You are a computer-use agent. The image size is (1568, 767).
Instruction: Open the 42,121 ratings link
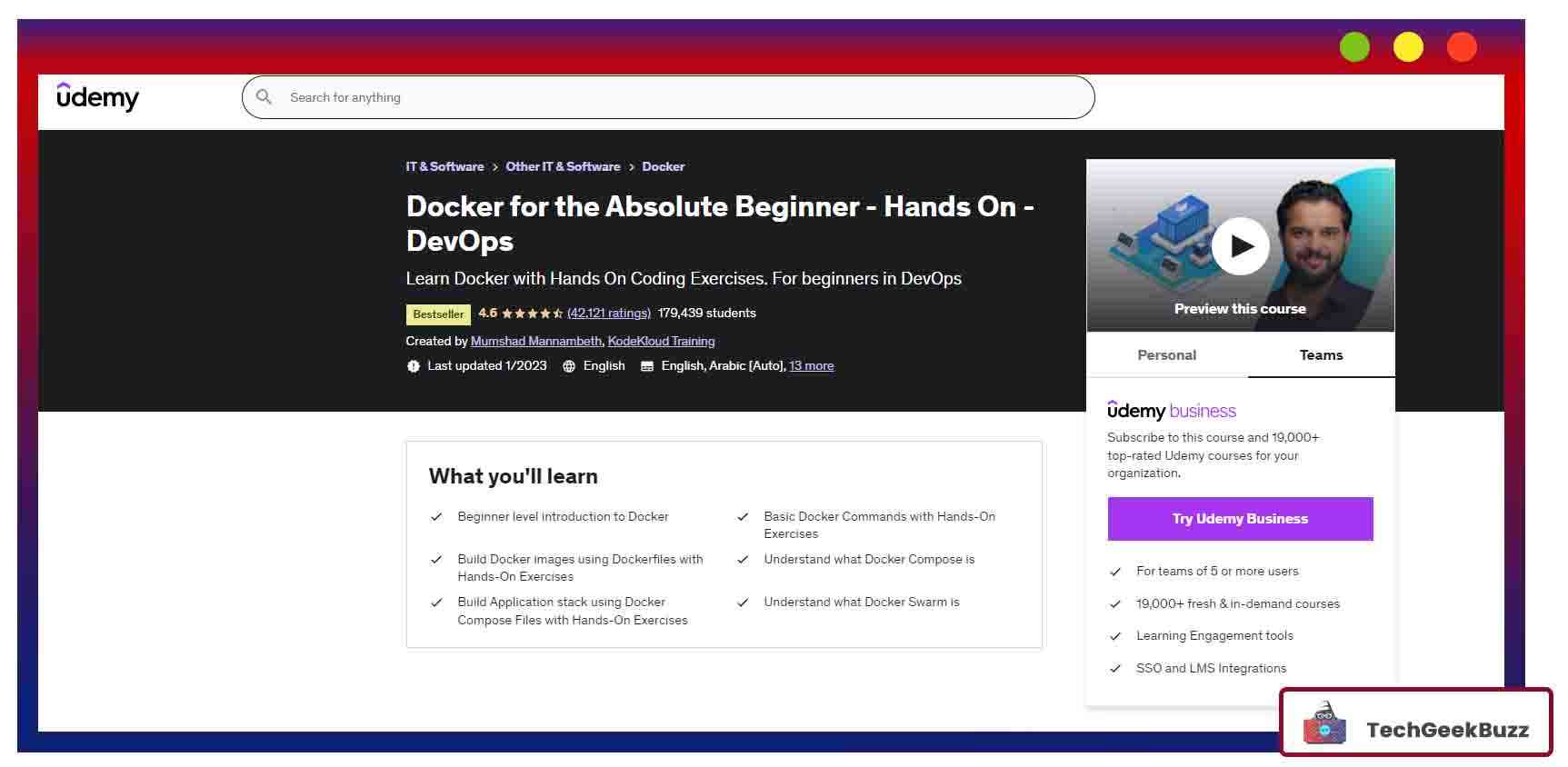pyautogui.click(x=608, y=314)
